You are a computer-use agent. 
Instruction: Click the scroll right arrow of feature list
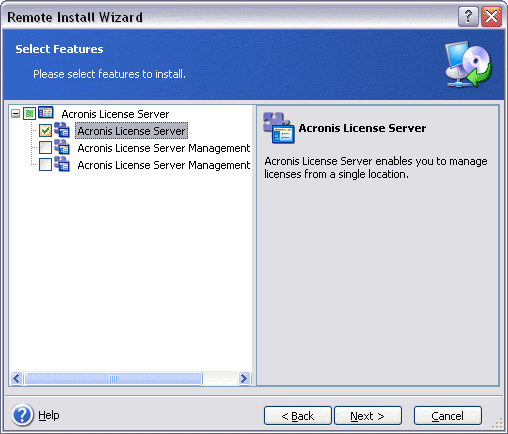(x=244, y=378)
